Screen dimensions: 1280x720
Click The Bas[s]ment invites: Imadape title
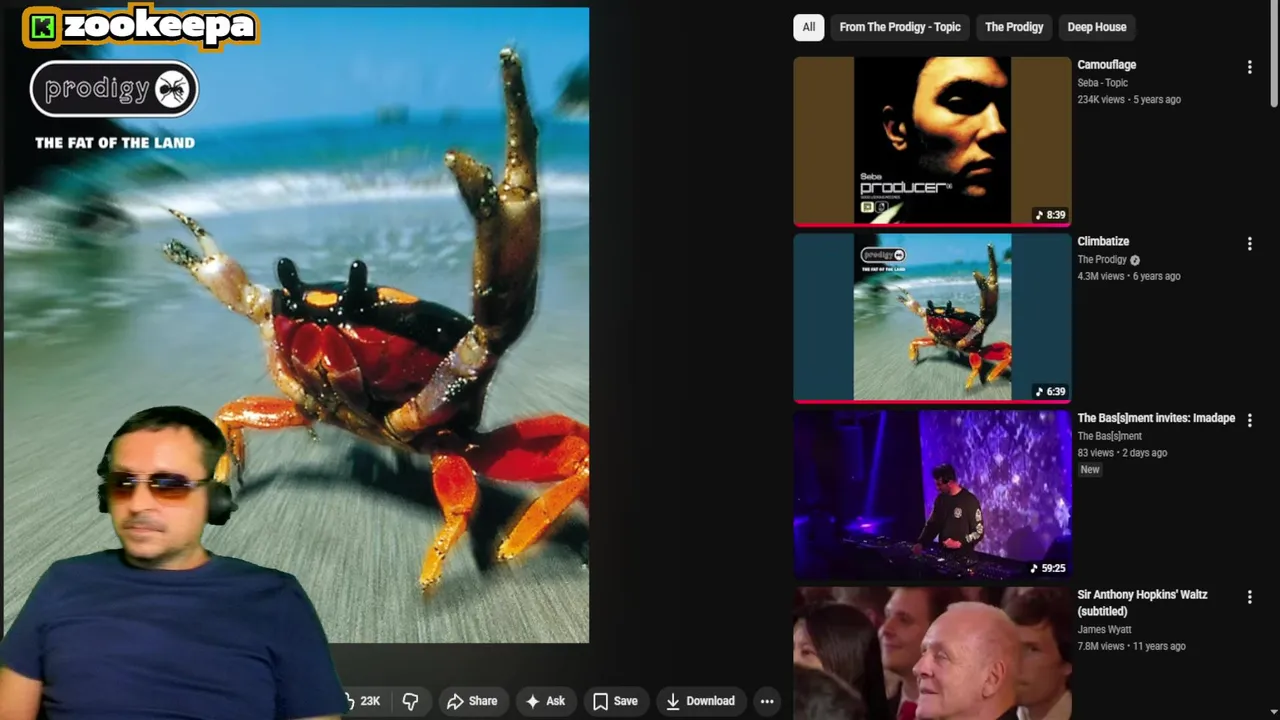coord(1156,418)
